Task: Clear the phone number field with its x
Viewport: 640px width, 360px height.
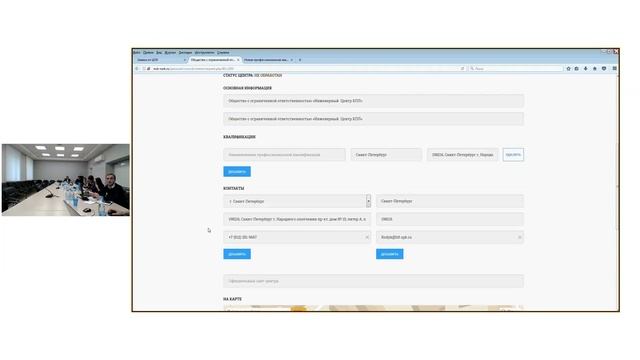Action: point(367,237)
